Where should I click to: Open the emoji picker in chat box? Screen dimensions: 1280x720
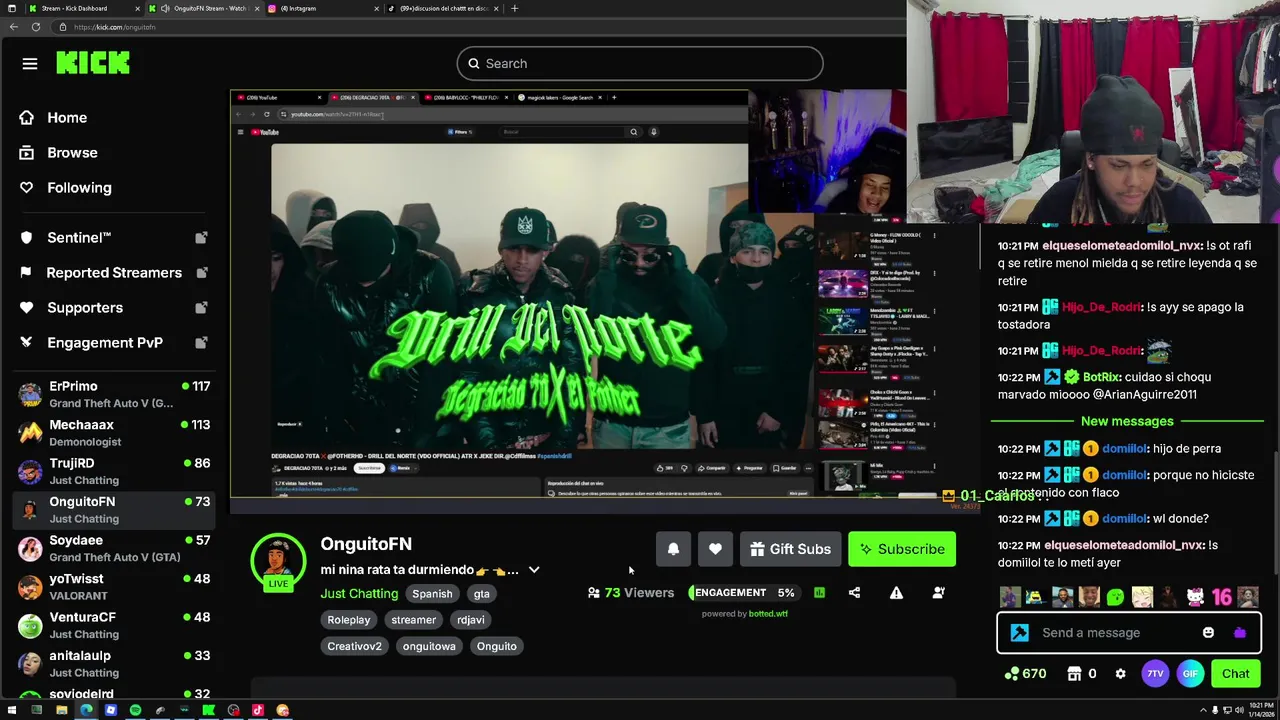[1208, 633]
